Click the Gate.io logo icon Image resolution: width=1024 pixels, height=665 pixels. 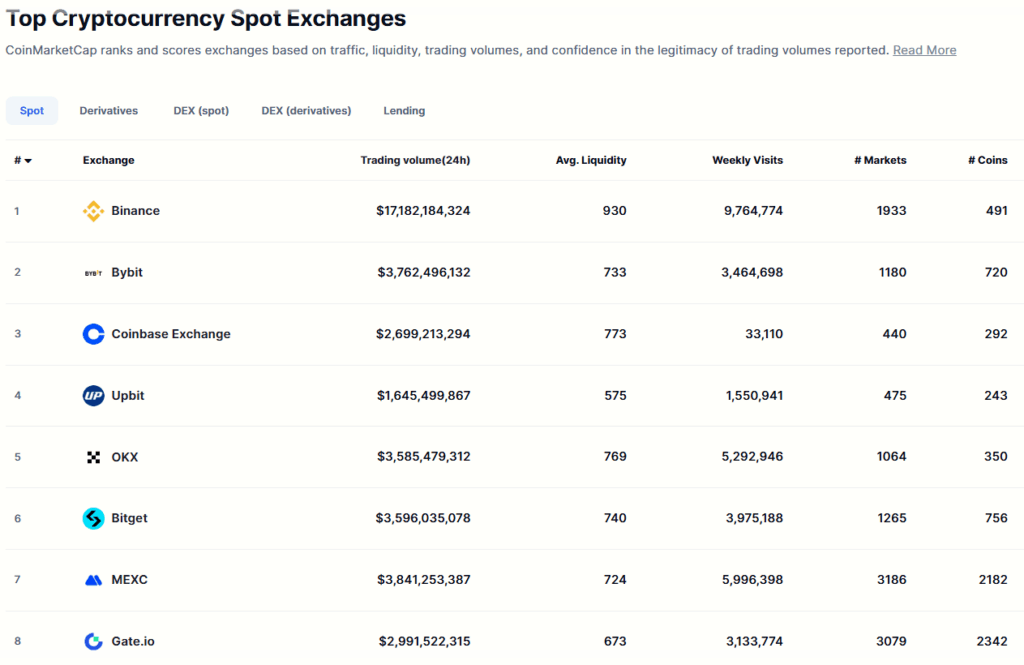[x=93, y=641]
